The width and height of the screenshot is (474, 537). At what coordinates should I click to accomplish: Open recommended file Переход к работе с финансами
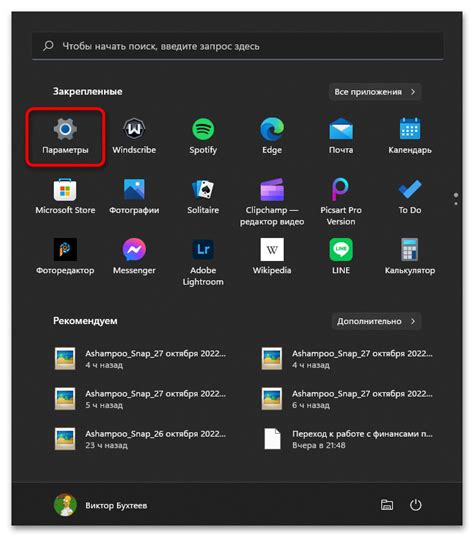point(347,439)
